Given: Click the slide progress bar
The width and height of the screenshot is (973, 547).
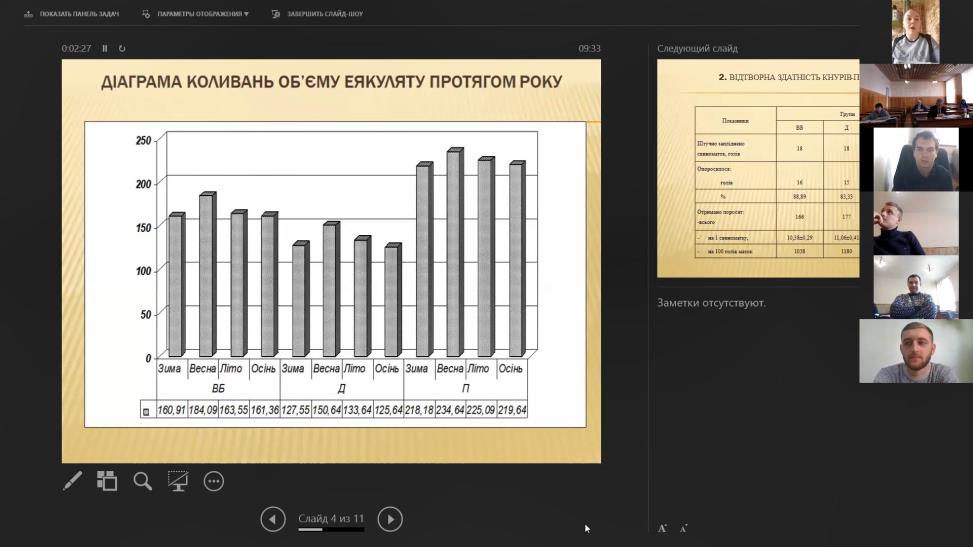Looking at the screenshot, I should point(331,530).
